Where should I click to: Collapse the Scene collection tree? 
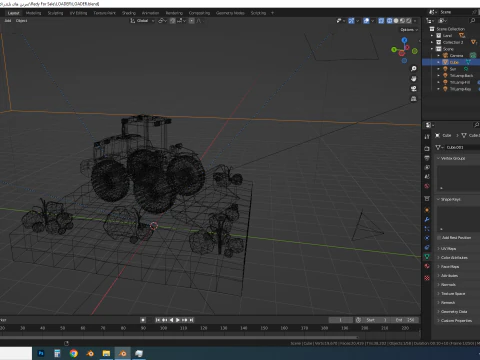432,49
